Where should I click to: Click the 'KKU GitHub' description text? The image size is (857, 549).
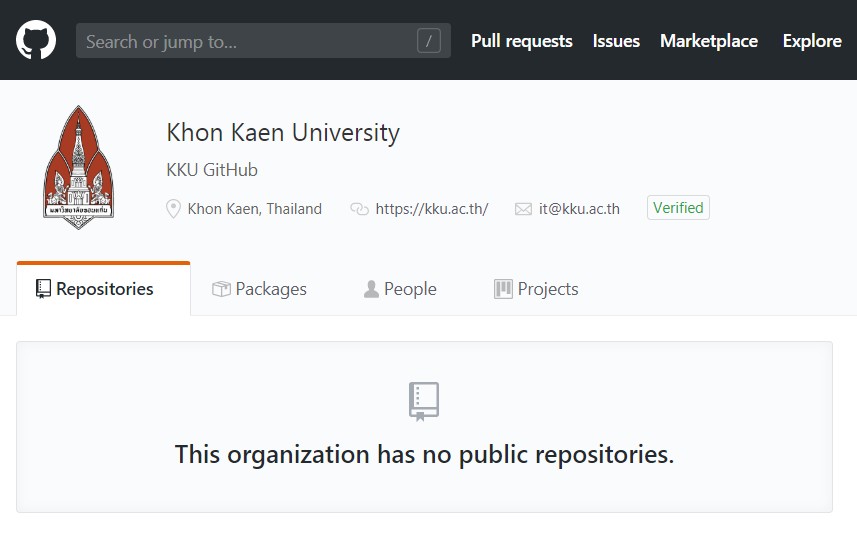click(x=212, y=170)
